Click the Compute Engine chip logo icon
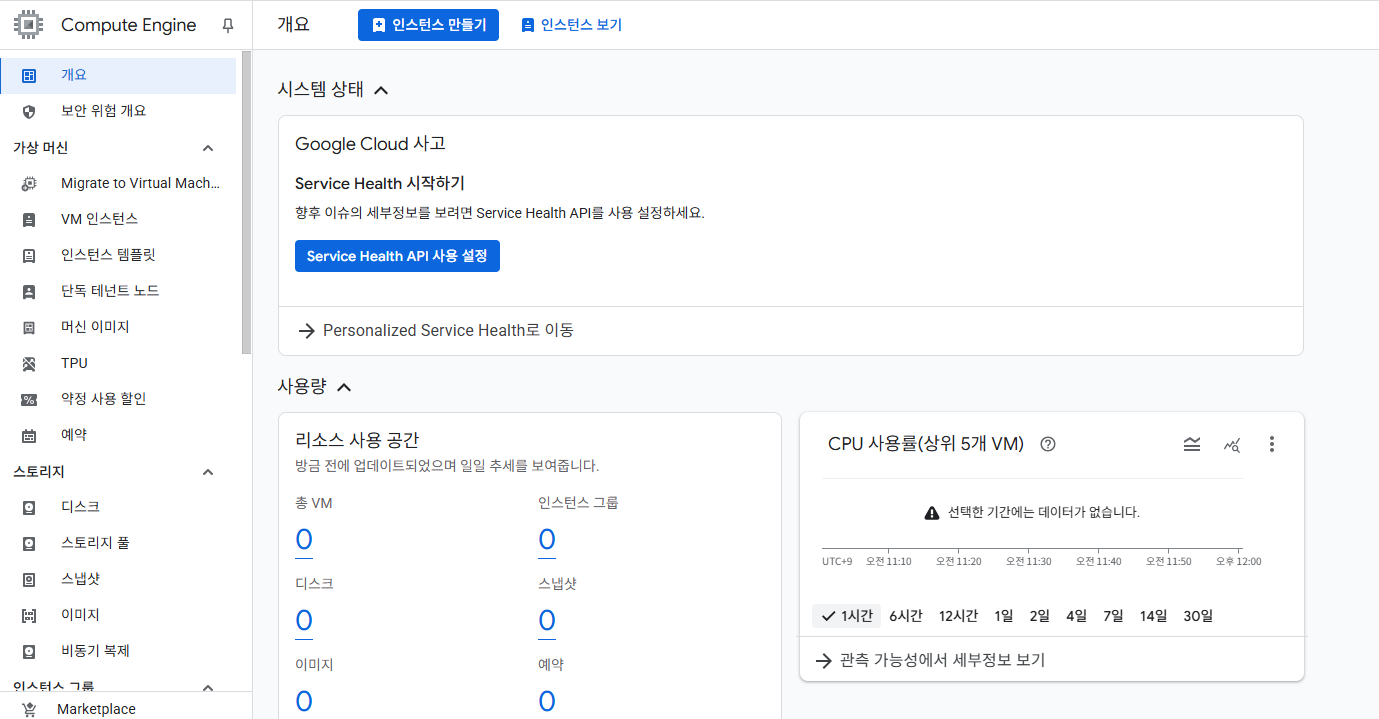Image resolution: width=1379 pixels, height=719 pixels. coord(29,25)
